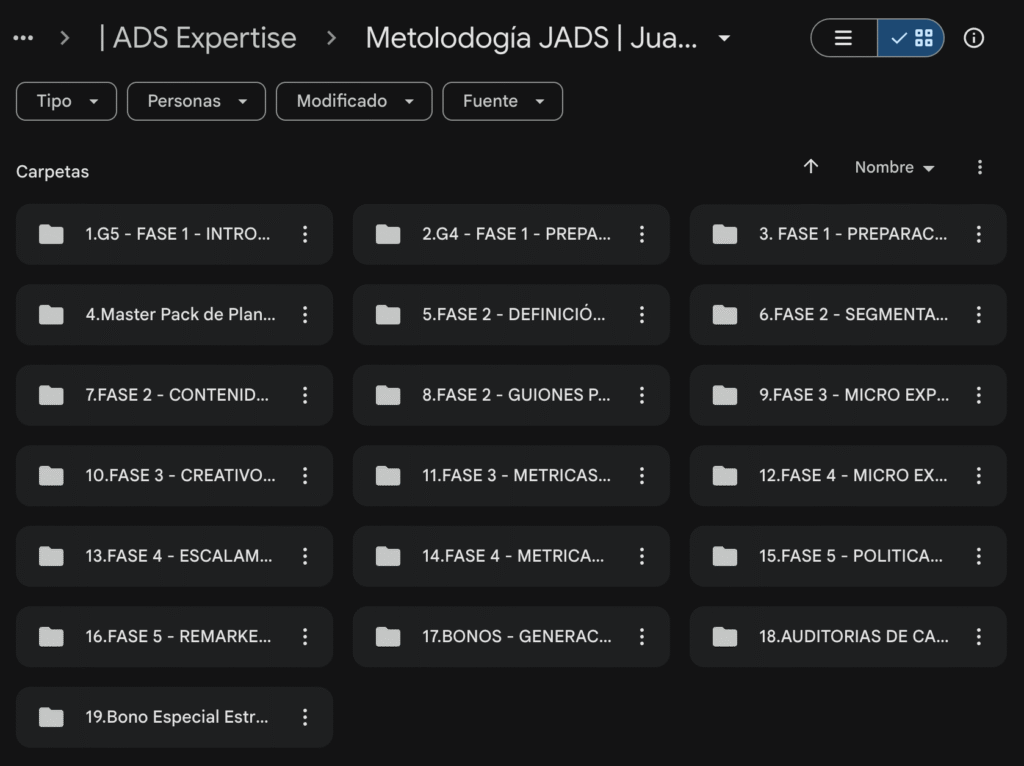Open the info details panel

(973, 38)
